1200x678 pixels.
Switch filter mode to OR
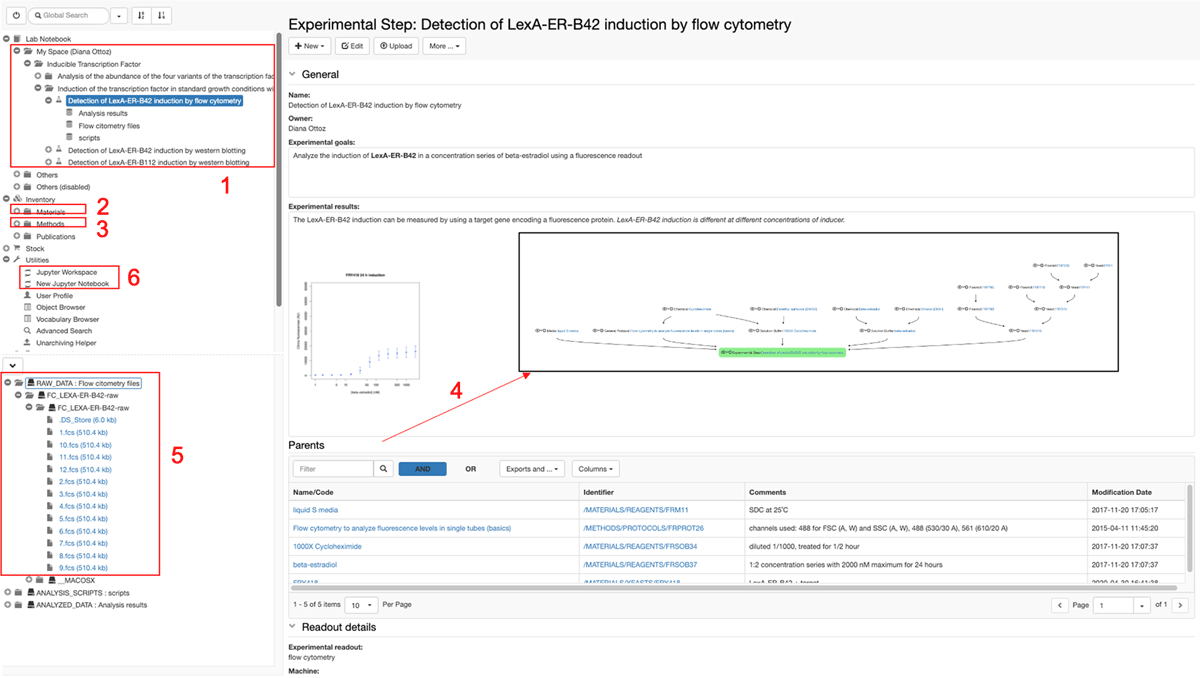[471, 468]
